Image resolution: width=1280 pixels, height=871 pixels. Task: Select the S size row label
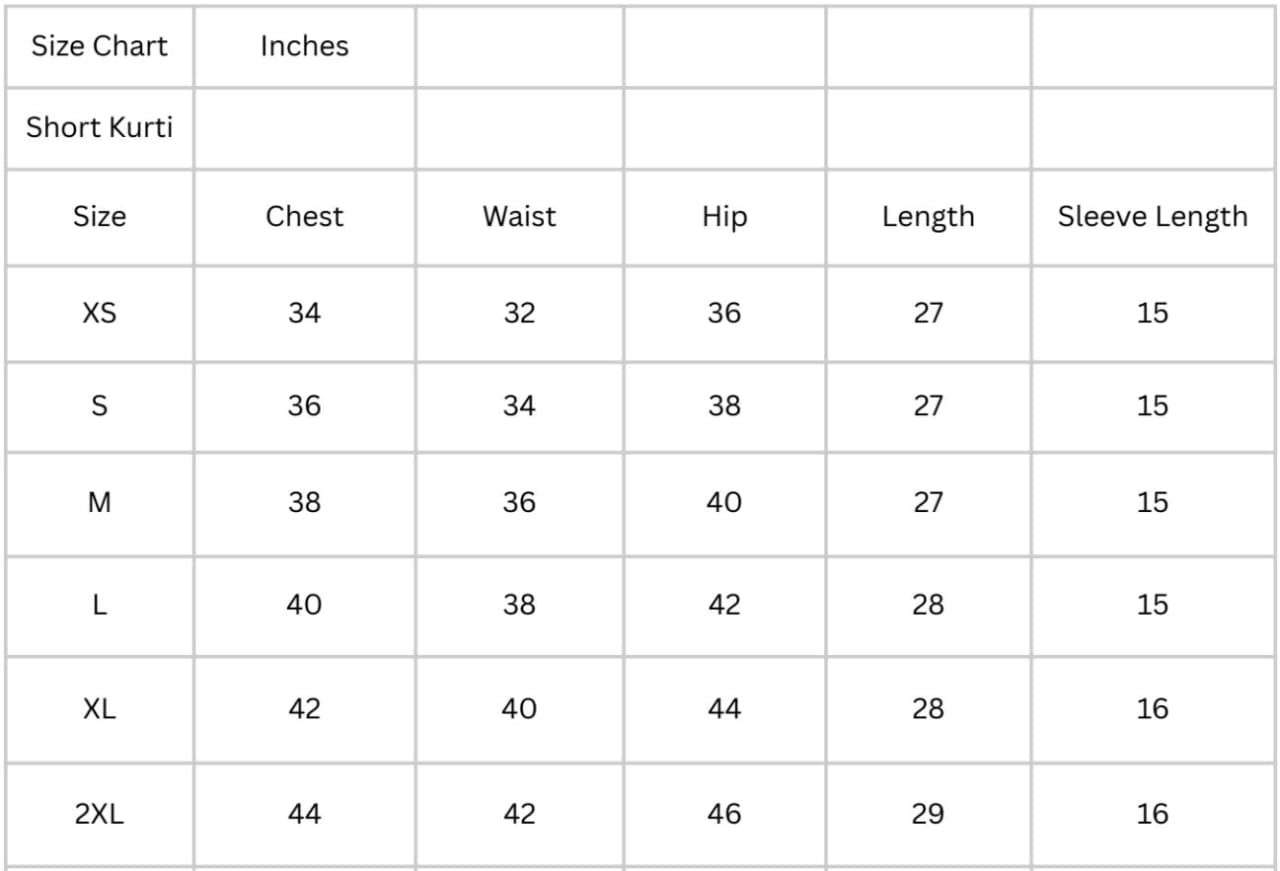point(99,406)
